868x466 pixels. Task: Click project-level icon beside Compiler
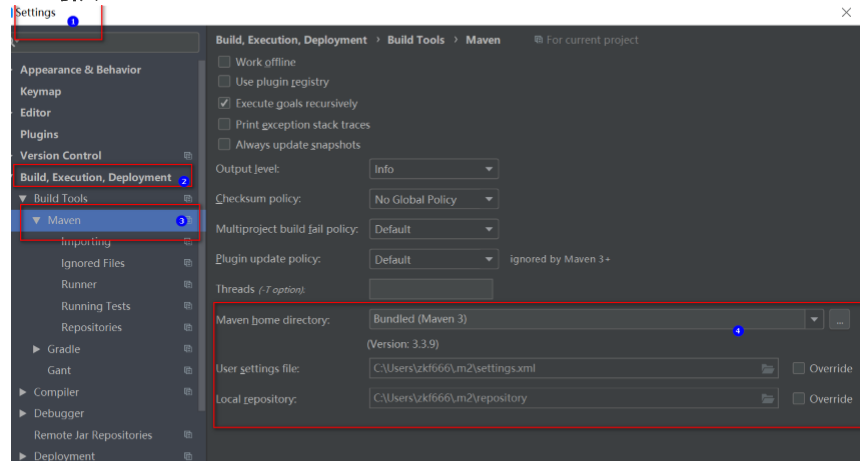point(188,392)
